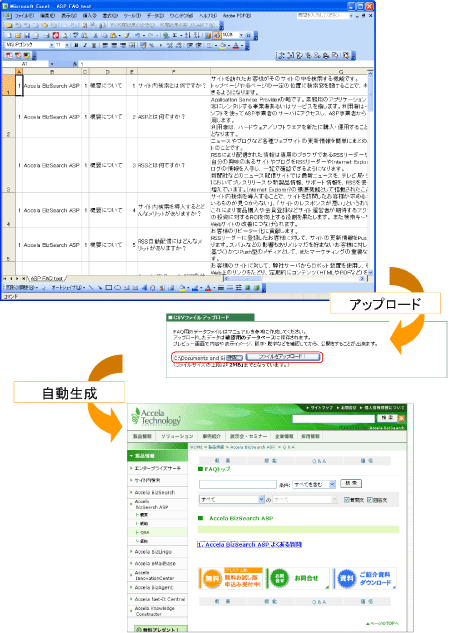Click the Merge and Center icon
The image size is (450, 633).
[132, 45]
